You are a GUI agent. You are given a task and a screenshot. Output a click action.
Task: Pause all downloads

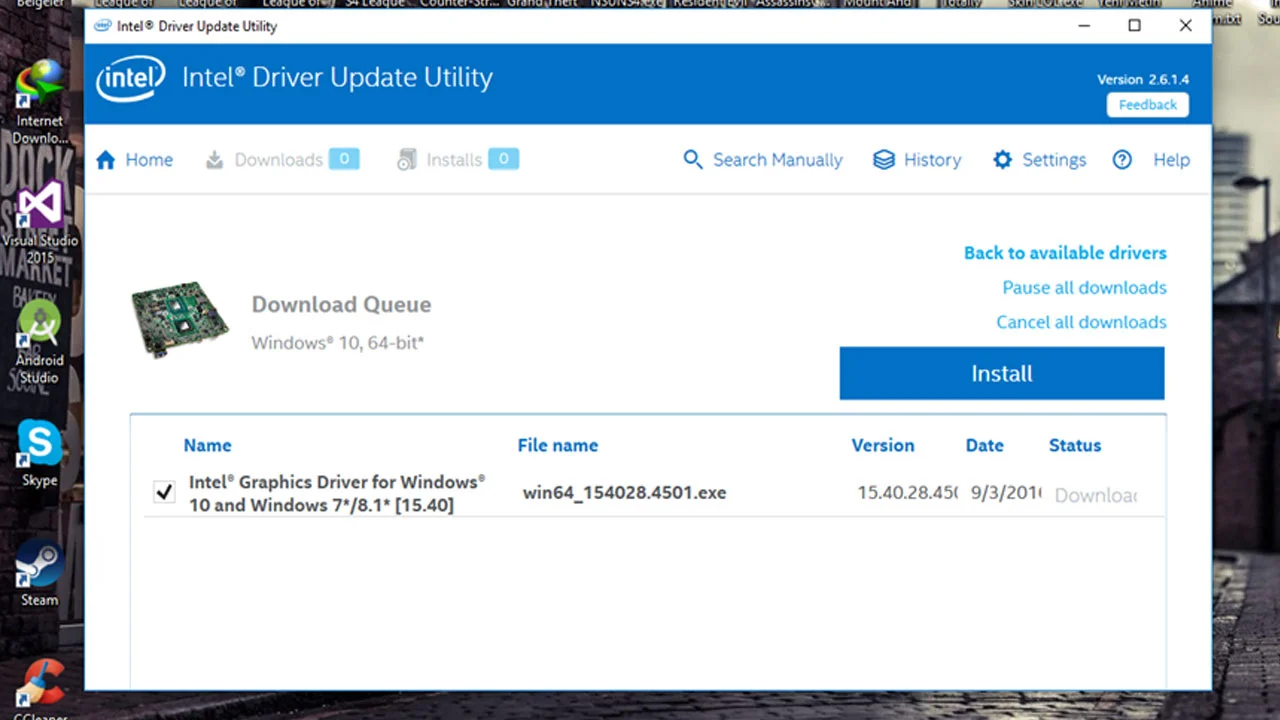click(1084, 288)
